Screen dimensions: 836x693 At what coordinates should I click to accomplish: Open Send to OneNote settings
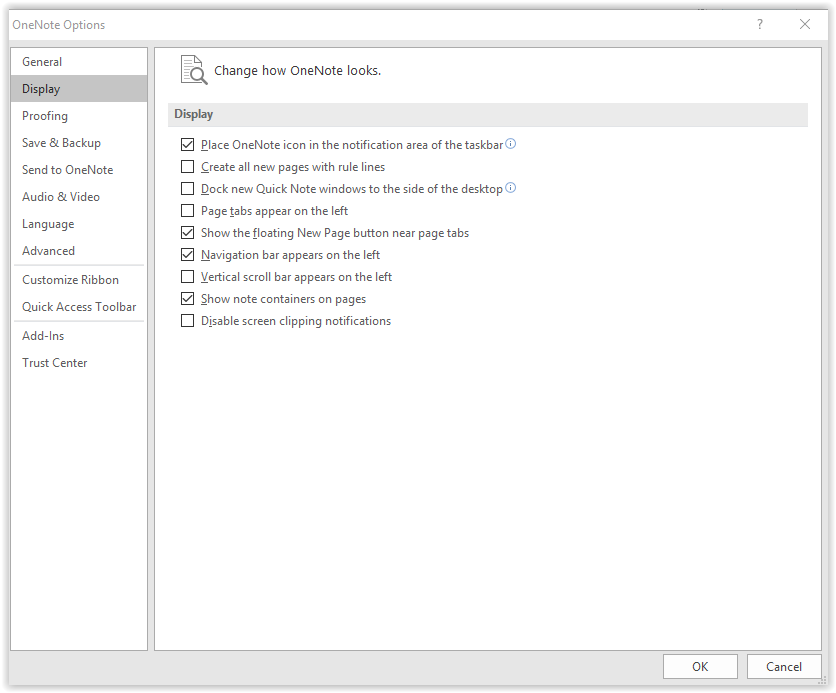[79, 170]
